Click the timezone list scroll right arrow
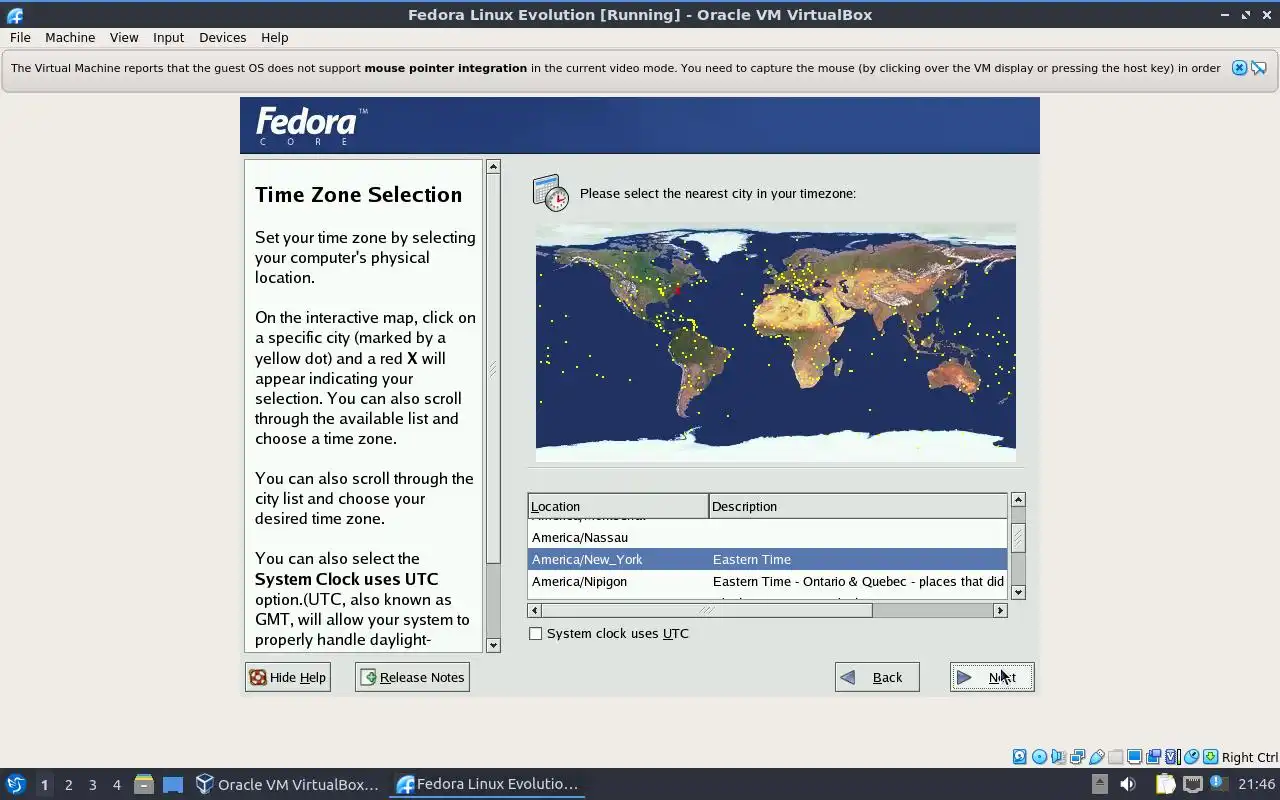This screenshot has height=800, width=1280. coord(1000,610)
